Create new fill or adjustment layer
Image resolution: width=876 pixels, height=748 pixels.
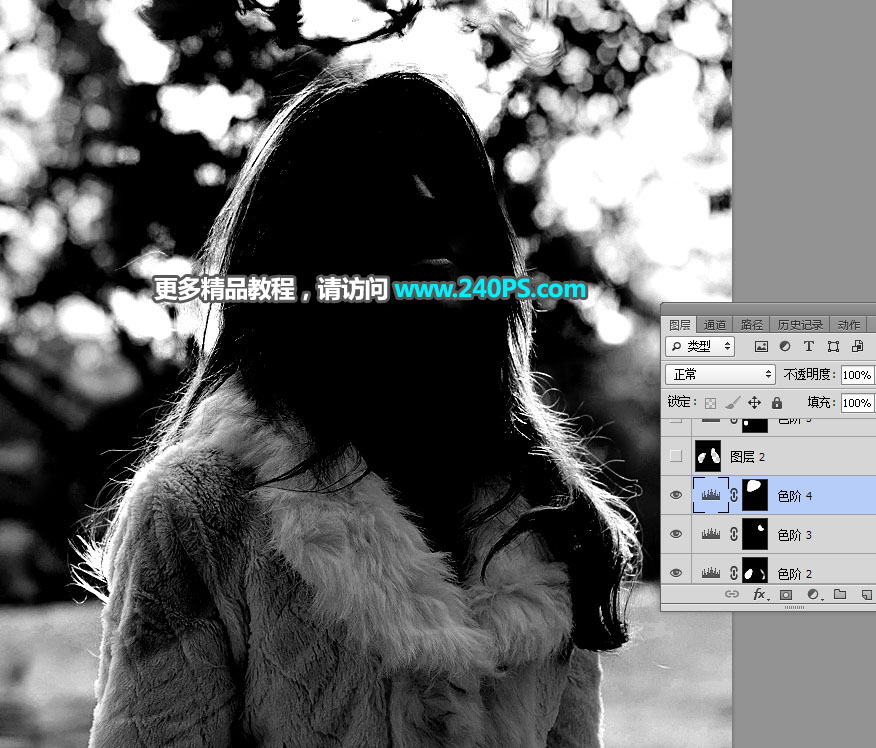point(814,594)
